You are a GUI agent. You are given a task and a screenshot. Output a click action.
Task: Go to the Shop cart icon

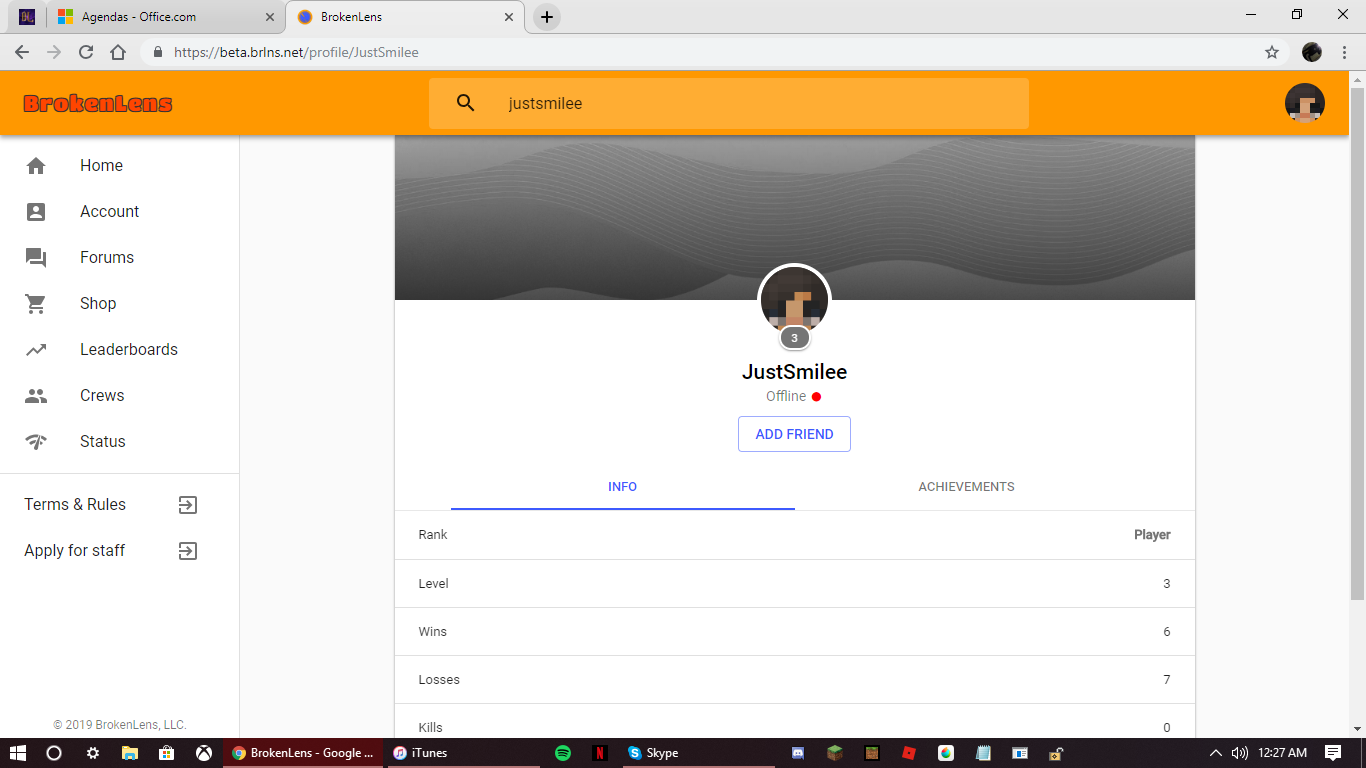36,304
